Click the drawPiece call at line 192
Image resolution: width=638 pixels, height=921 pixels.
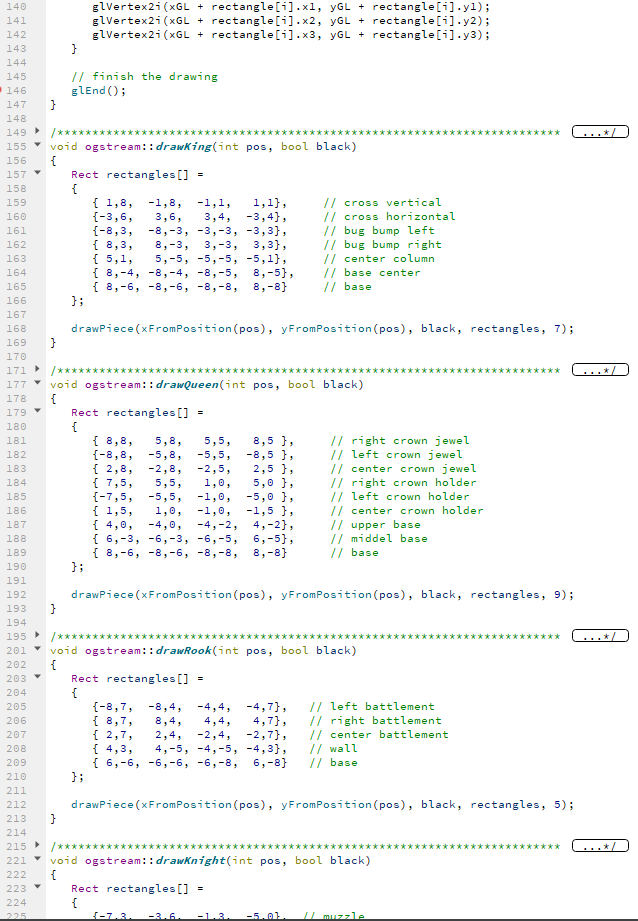323,594
